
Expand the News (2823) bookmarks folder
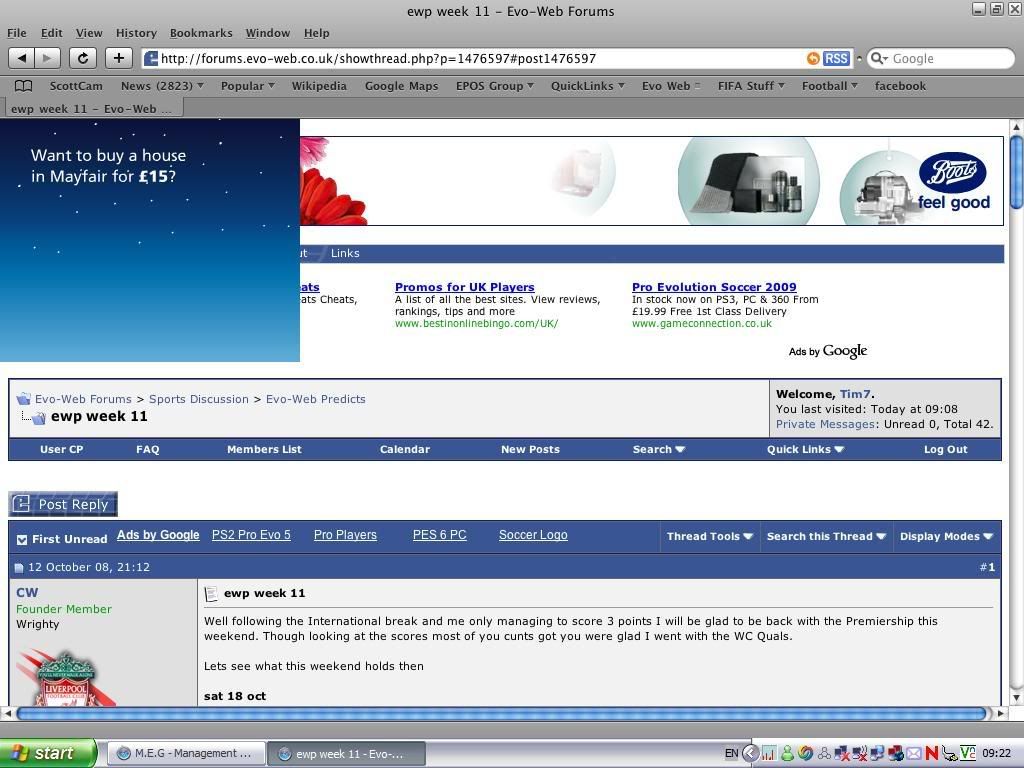click(163, 86)
